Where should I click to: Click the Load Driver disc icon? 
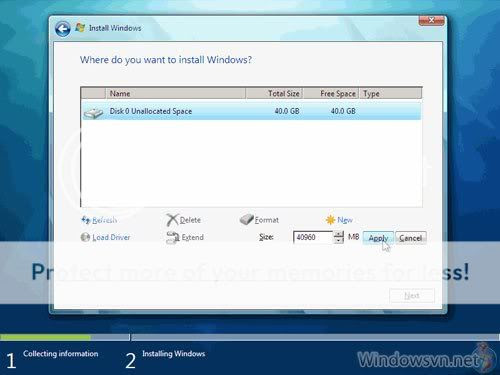pos(85,237)
